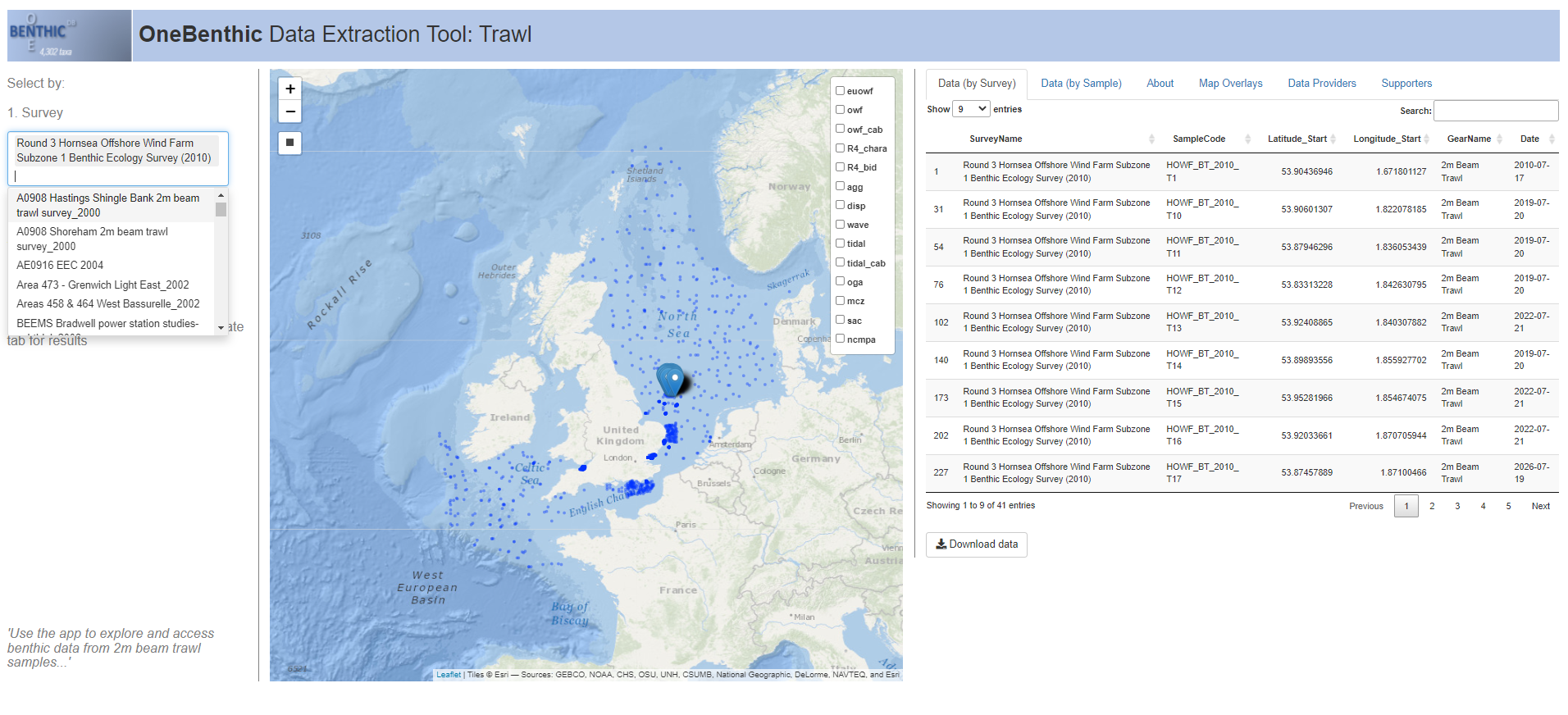
Task: Open the Map Overlays tab
Action: point(1230,84)
